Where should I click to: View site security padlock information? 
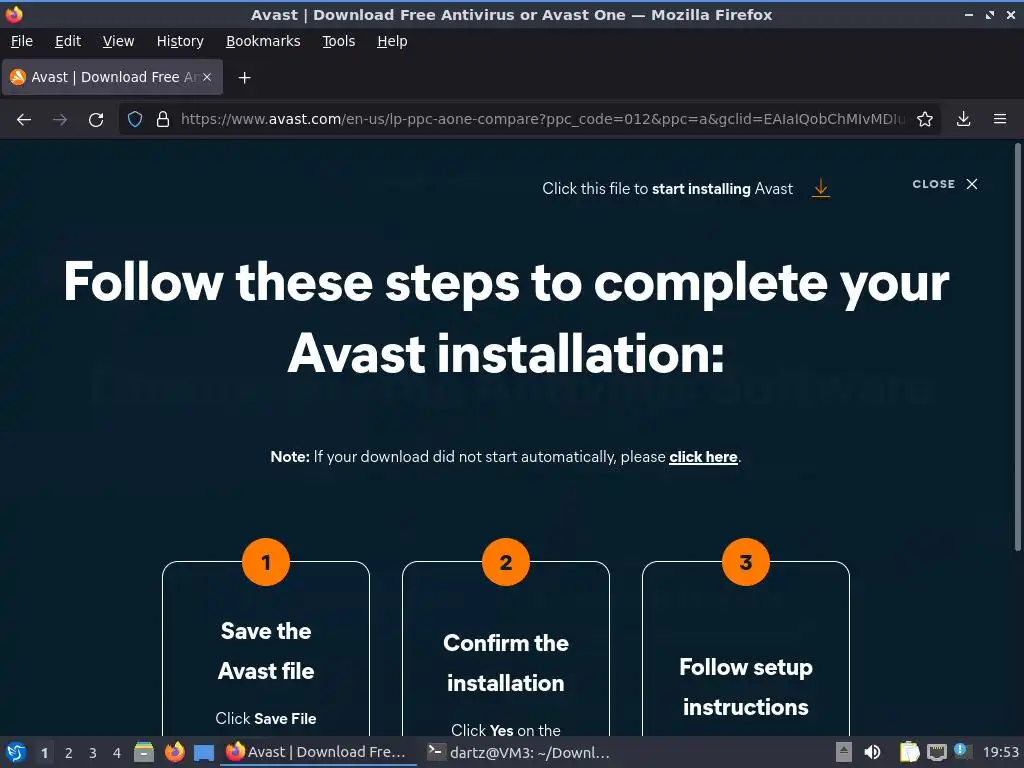coord(163,119)
